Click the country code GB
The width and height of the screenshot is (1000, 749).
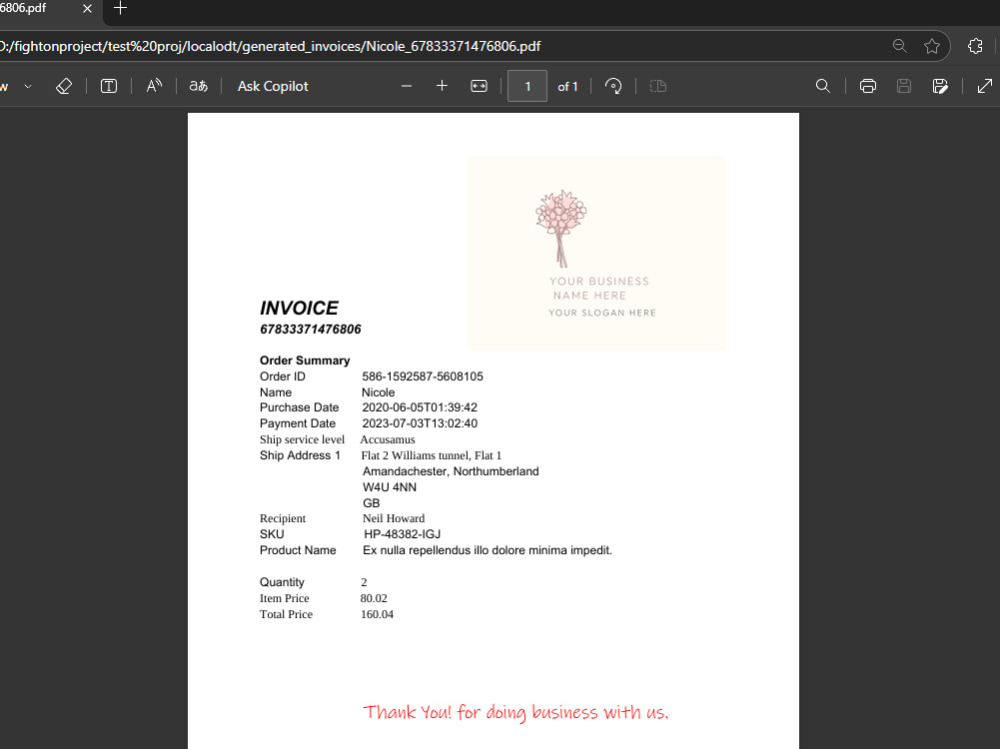click(371, 503)
